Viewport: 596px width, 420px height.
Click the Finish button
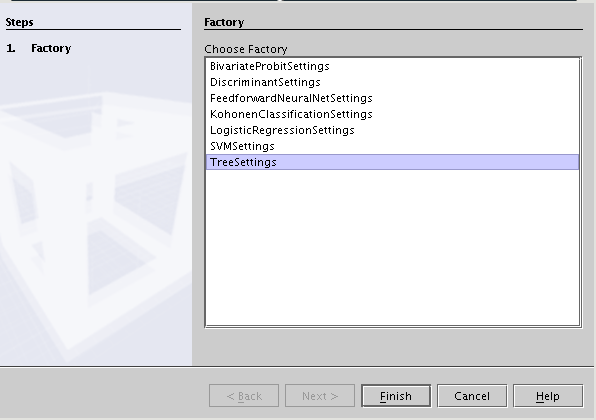[396, 396]
